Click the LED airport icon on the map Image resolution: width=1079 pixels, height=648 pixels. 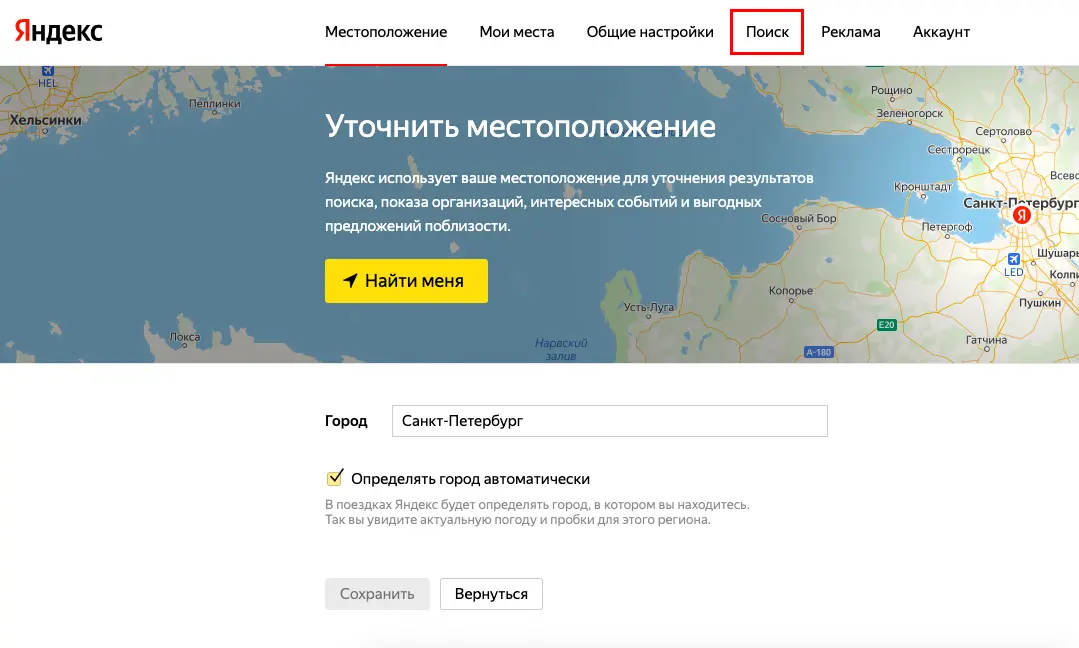point(1014,259)
